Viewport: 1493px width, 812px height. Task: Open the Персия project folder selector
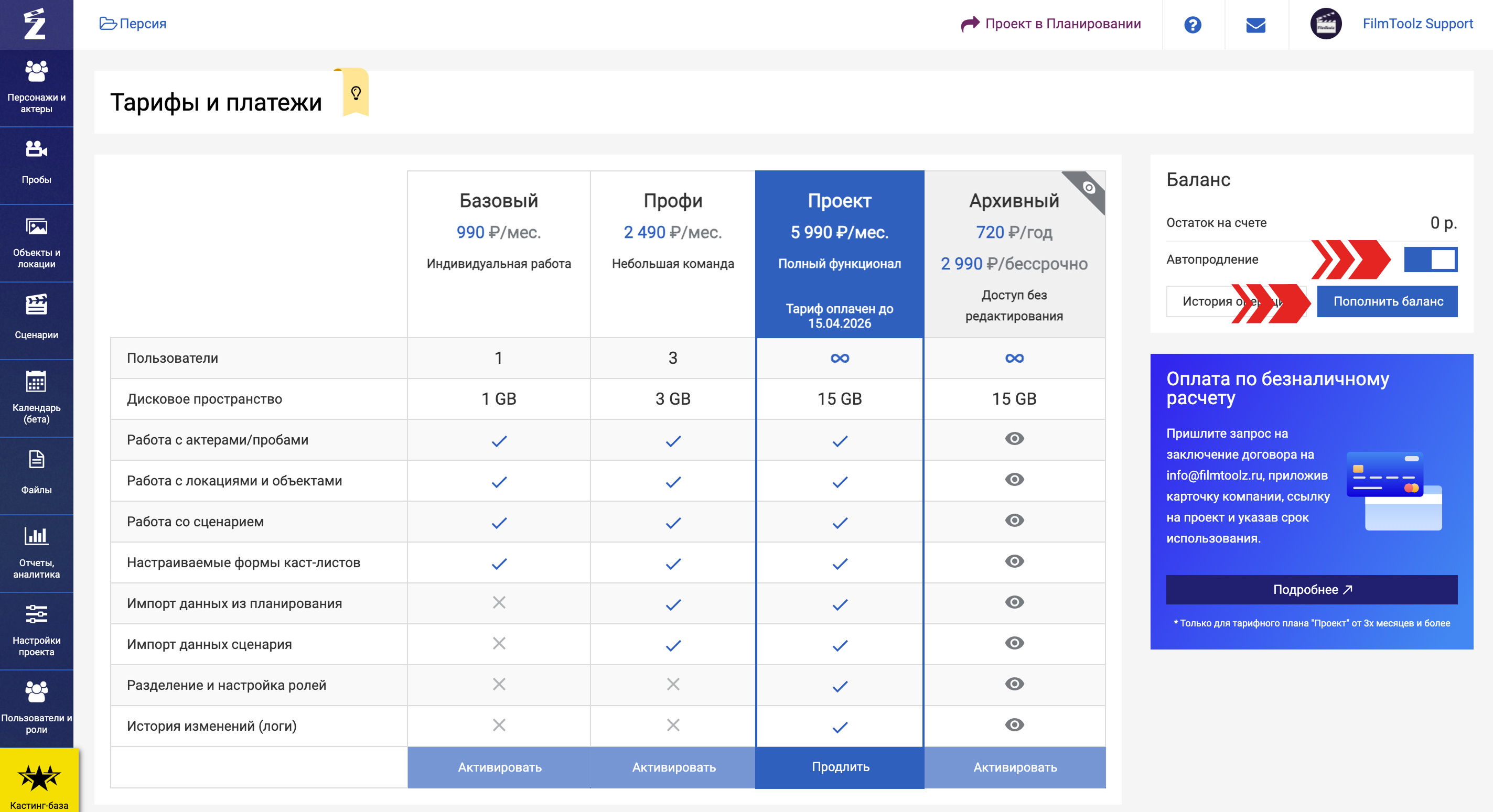[133, 24]
